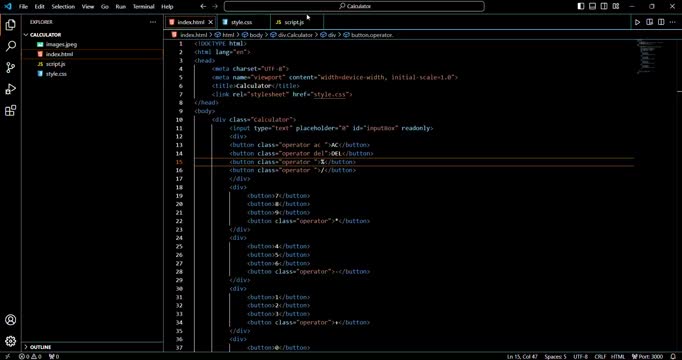
Task: Switch to the style.css tab
Action: [241, 22]
